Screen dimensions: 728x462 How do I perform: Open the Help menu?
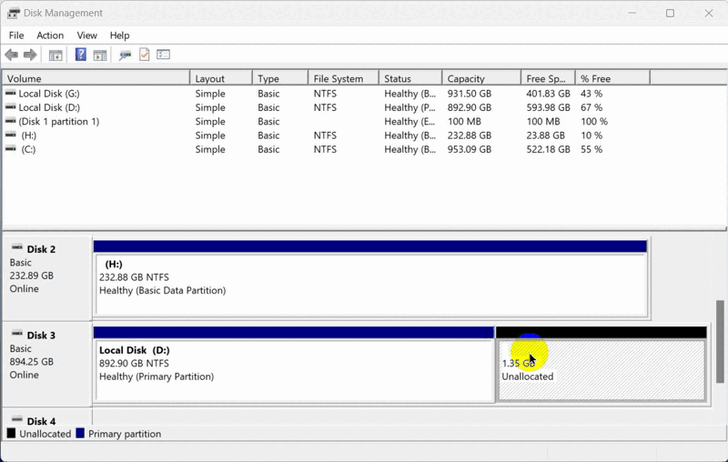[x=119, y=35]
